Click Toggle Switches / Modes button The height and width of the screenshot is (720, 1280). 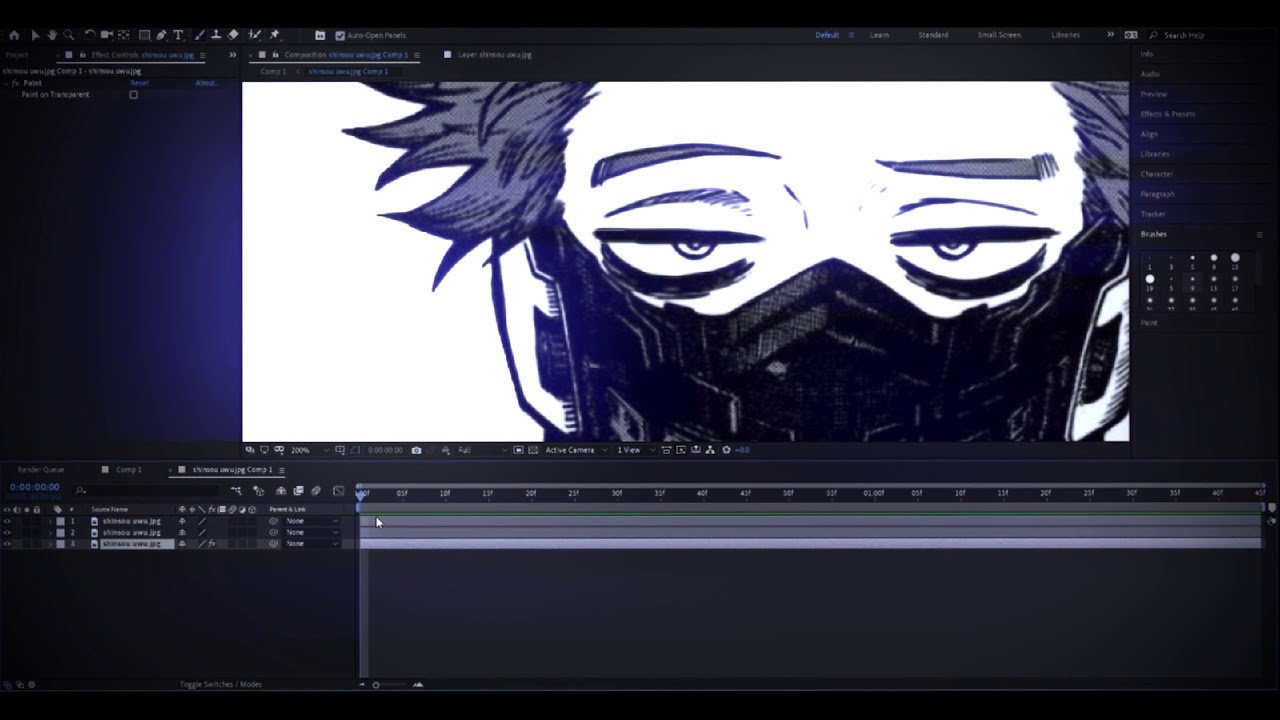click(220, 685)
